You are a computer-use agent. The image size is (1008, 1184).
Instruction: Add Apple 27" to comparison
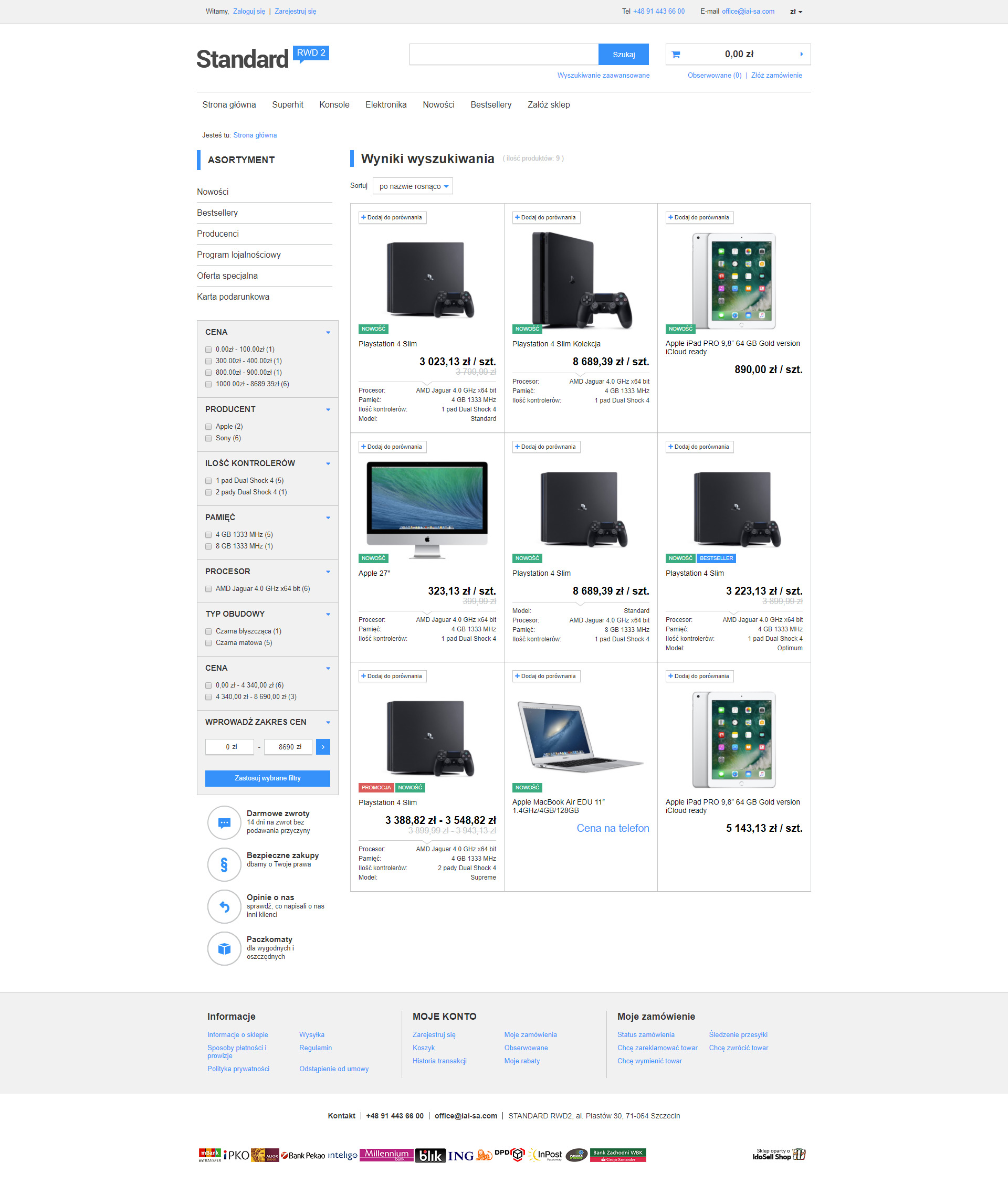tap(393, 447)
